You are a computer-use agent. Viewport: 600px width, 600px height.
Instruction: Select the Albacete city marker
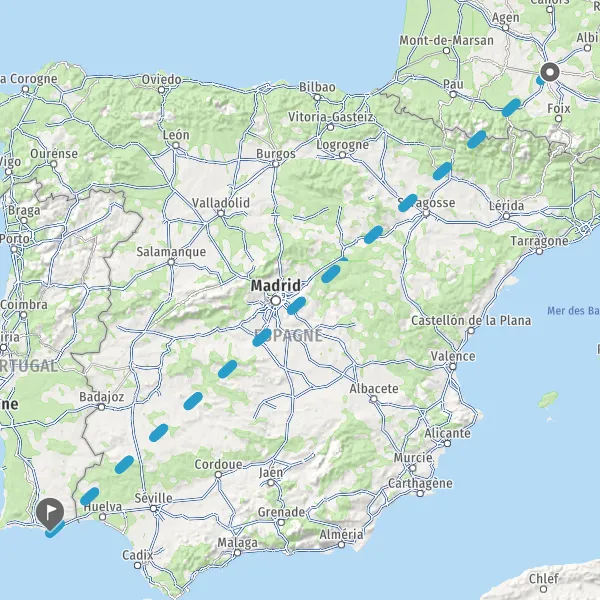click(x=373, y=399)
